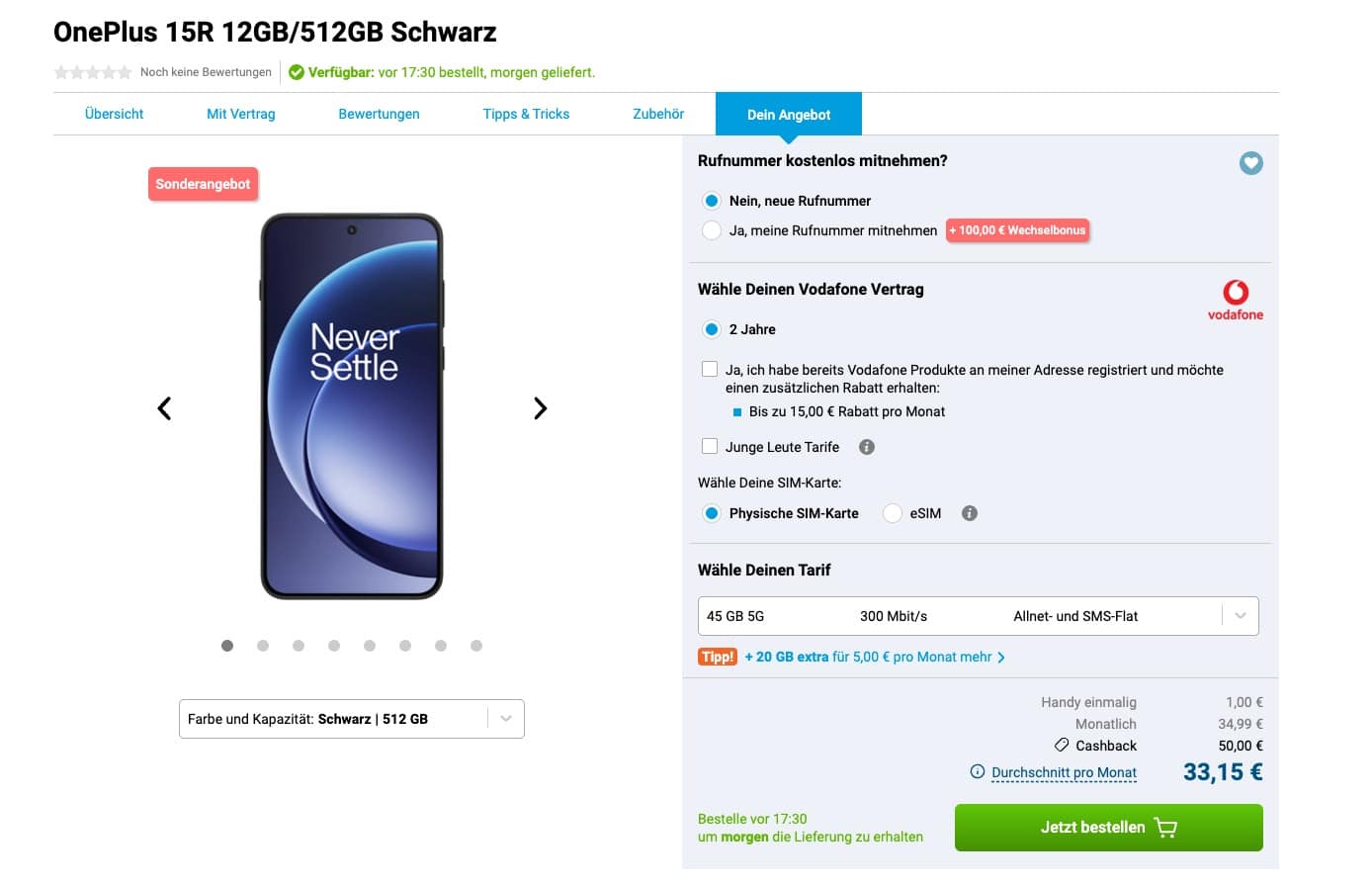Click the heart wishlist icon
The image size is (1372, 888).
coord(1250,163)
